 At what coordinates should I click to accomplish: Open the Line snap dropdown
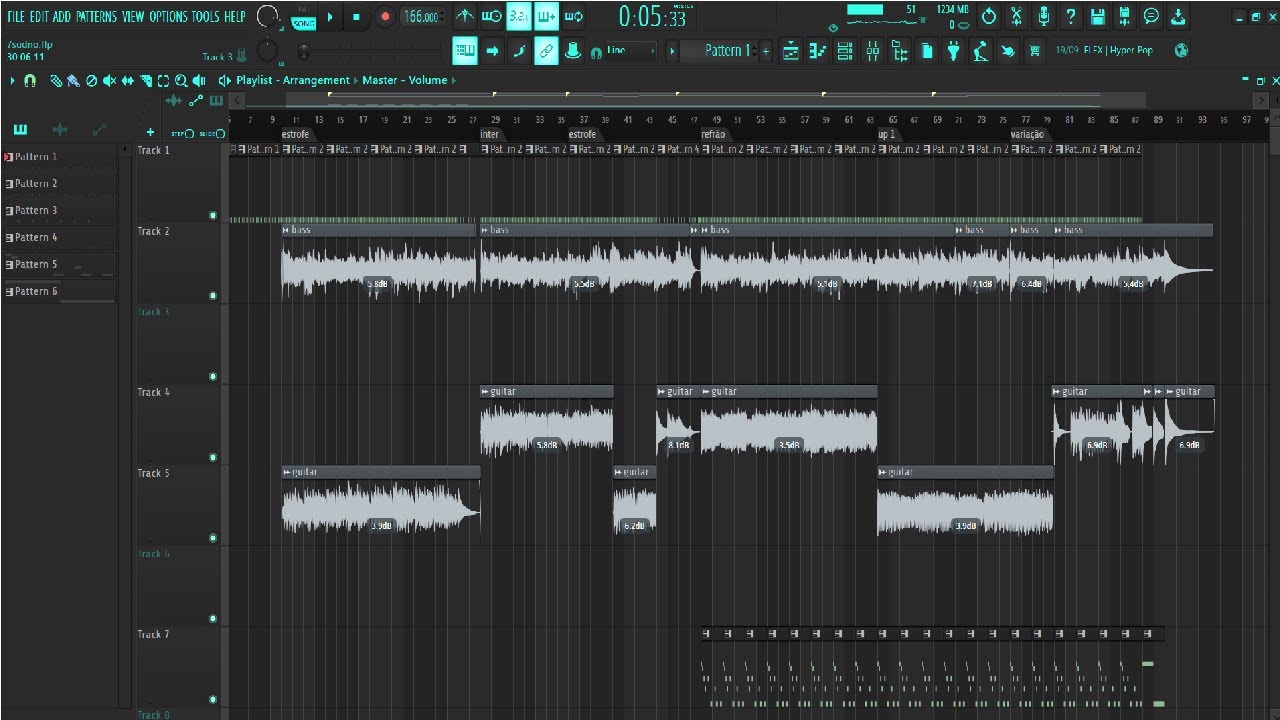(631, 51)
